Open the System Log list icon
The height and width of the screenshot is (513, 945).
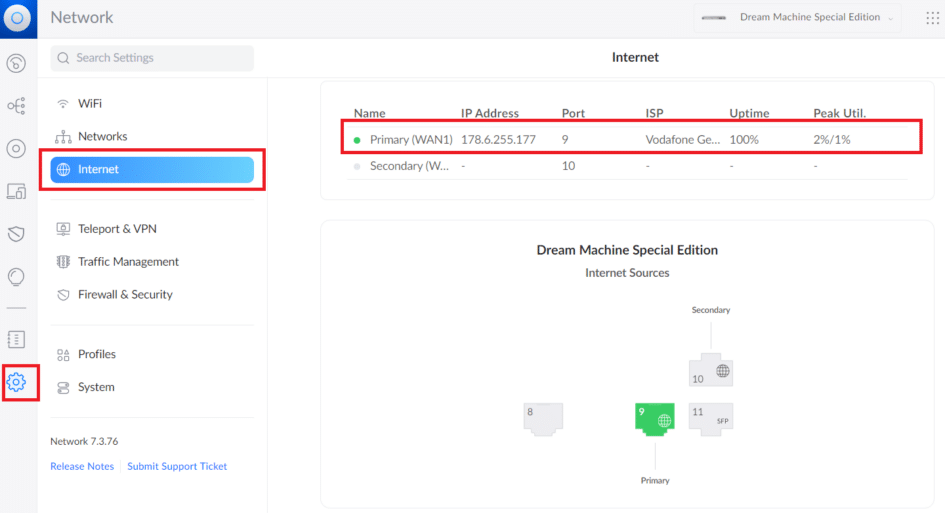(x=16, y=339)
